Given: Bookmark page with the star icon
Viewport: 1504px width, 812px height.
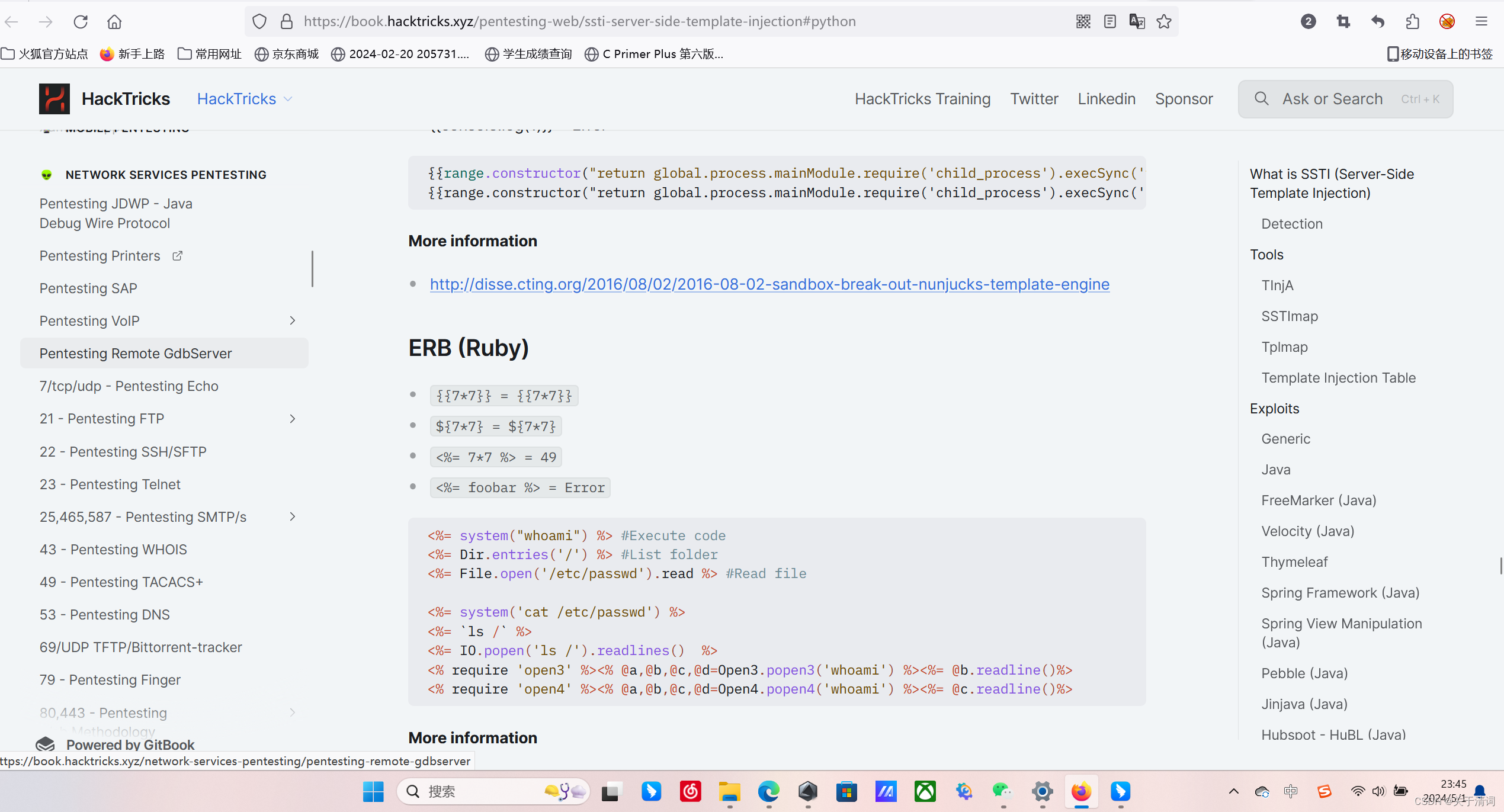Looking at the screenshot, I should tap(1164, 22).
